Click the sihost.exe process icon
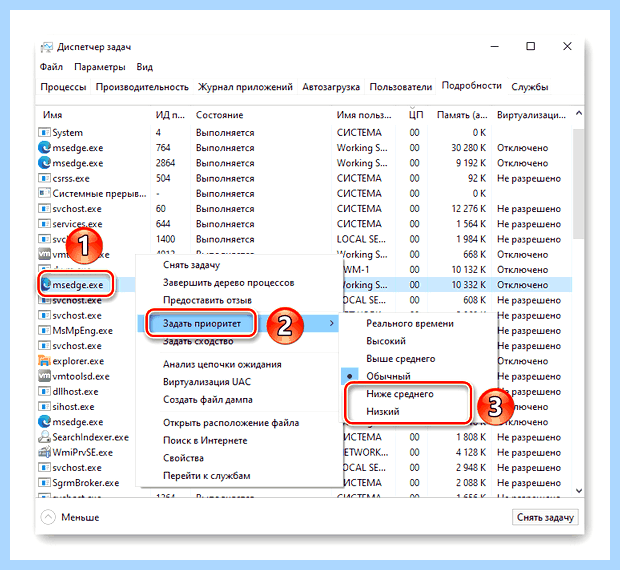Image resolution: width=620 pixels, height=570 pixels. pos(44,406)
